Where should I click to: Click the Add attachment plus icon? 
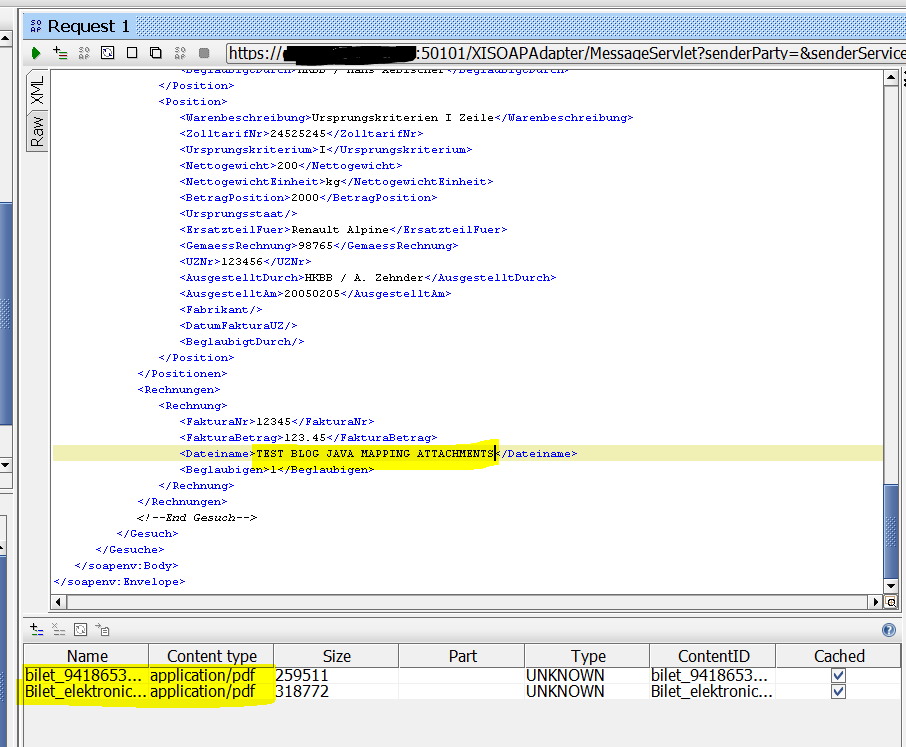point(36,629)
